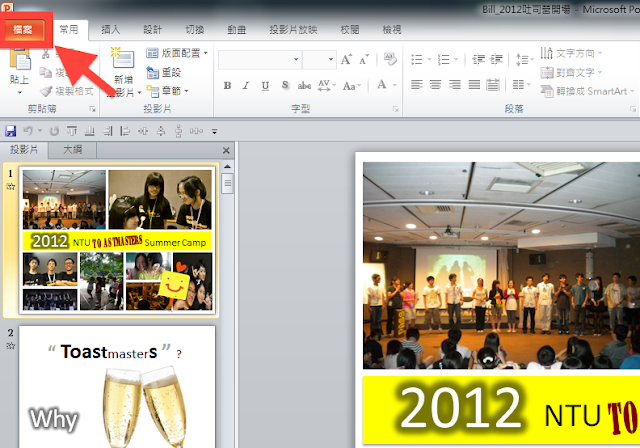Click the distributed alignment icon

pyautogui.click(x=493, y=85)
